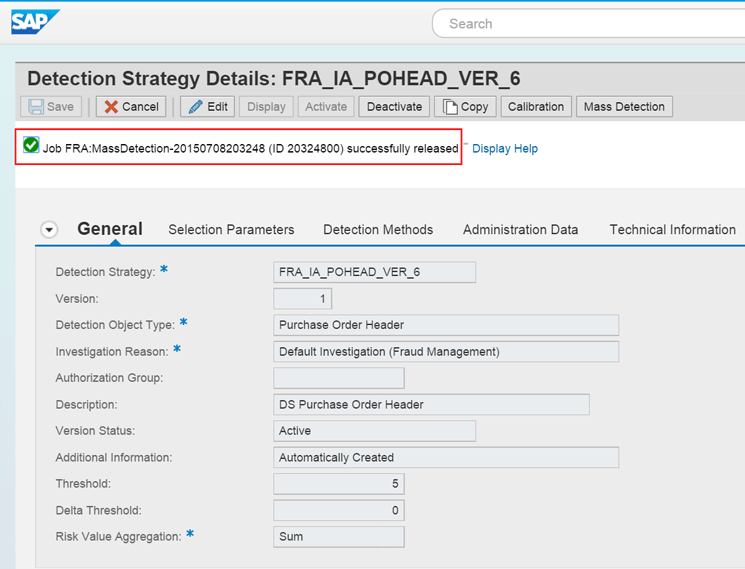Open the Calibration function
Viewport: 745px width, 569px height.
pos(536,106)
